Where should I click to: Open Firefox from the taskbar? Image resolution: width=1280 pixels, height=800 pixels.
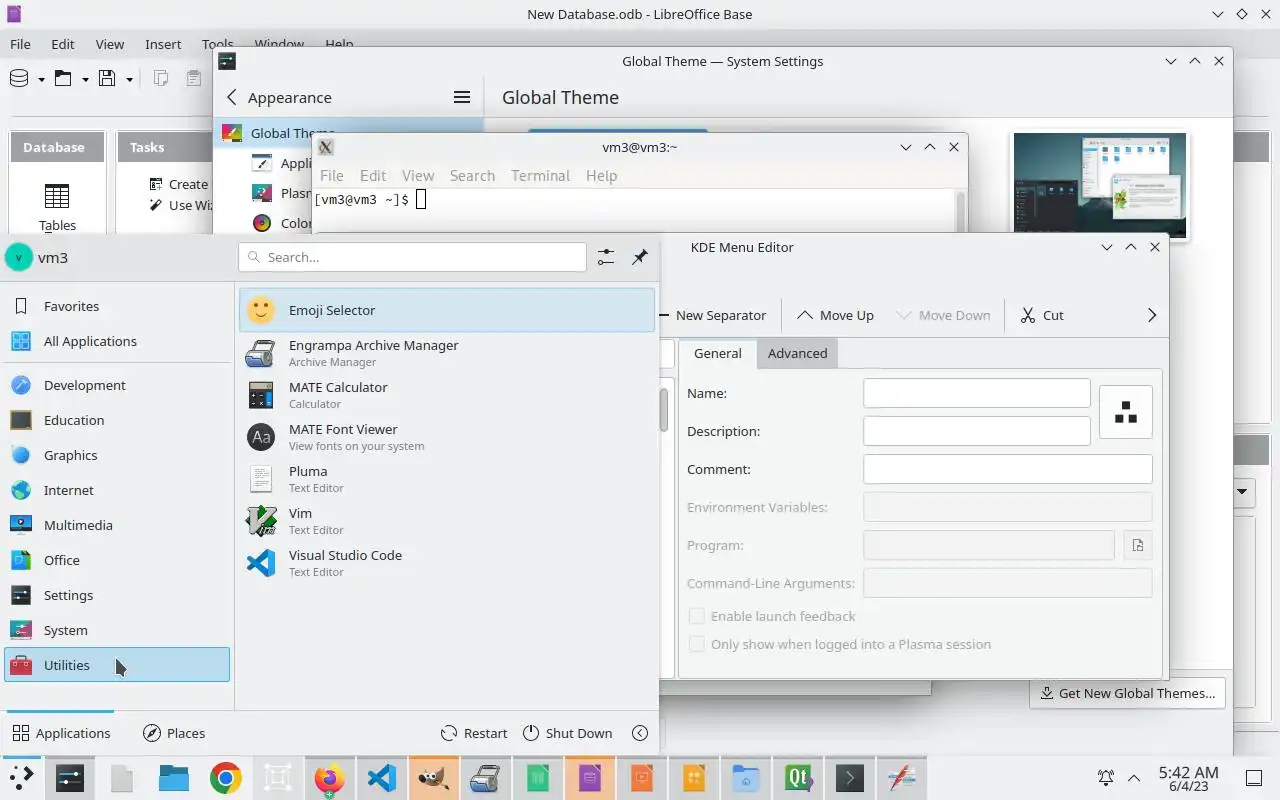coord(329,778)
